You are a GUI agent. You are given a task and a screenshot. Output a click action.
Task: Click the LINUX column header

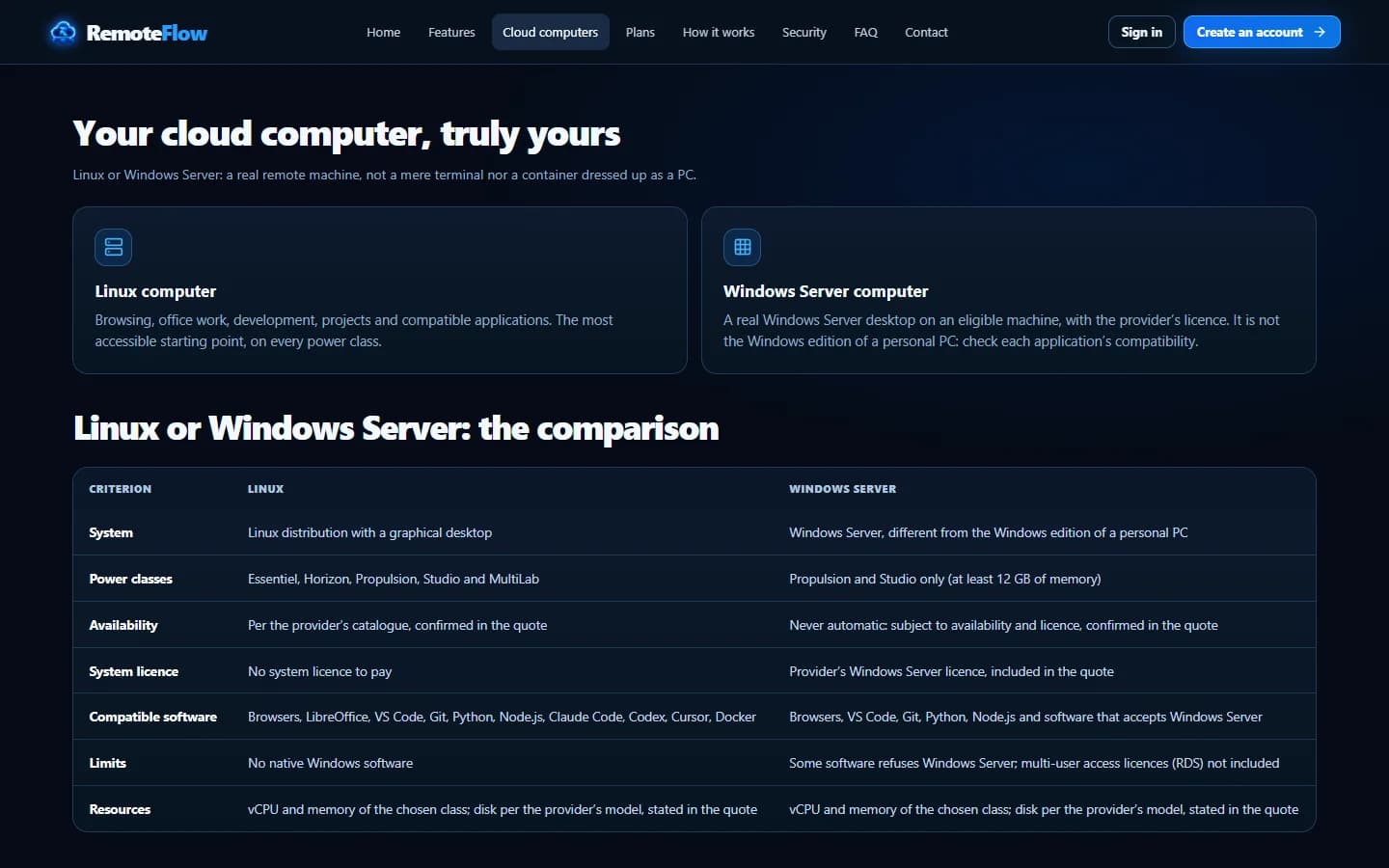(x=265, y=489)
